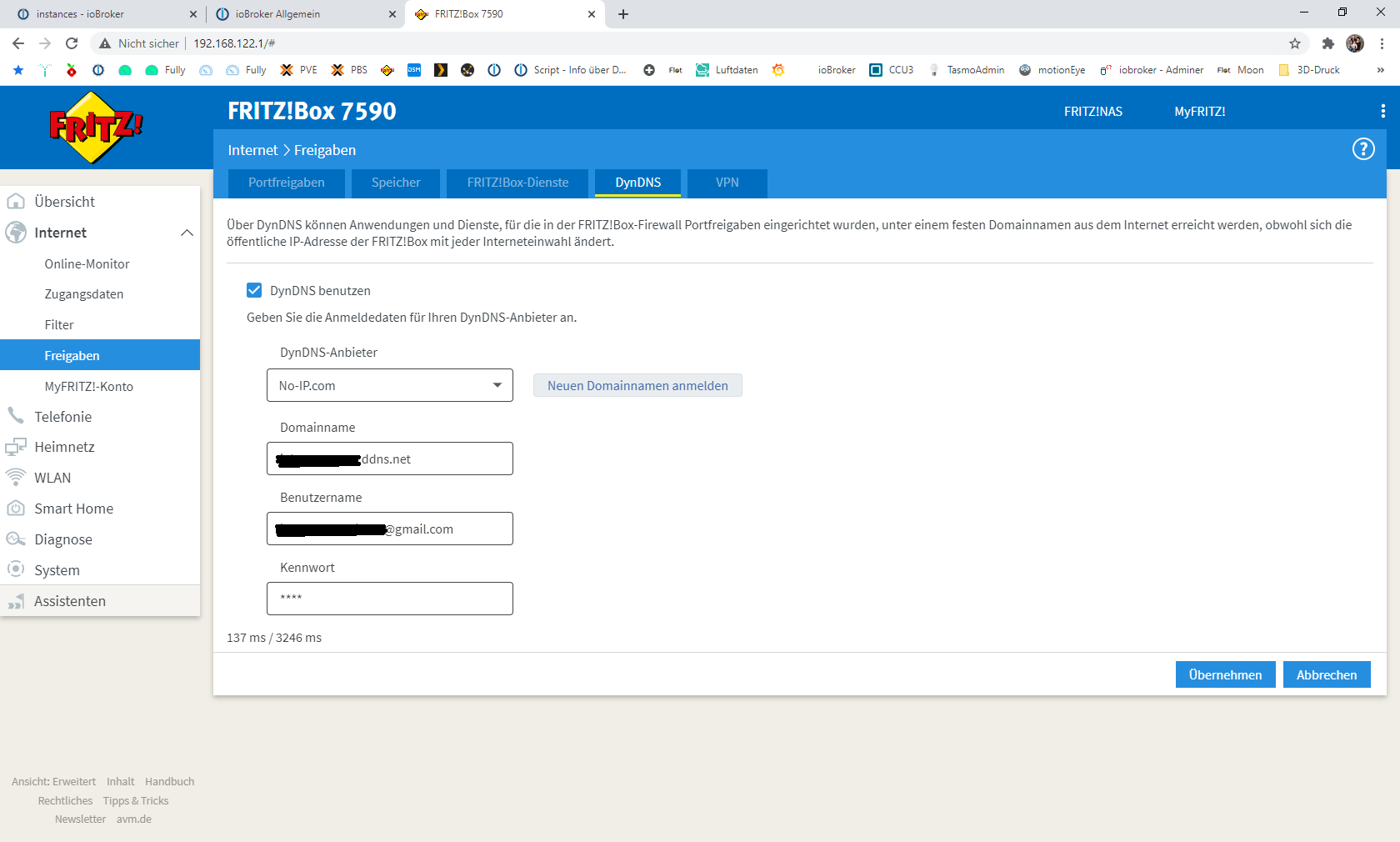Click the Benutzername input field
Image resolution: width=1400 pixels, height=842 pixels.
coord(390,529)
